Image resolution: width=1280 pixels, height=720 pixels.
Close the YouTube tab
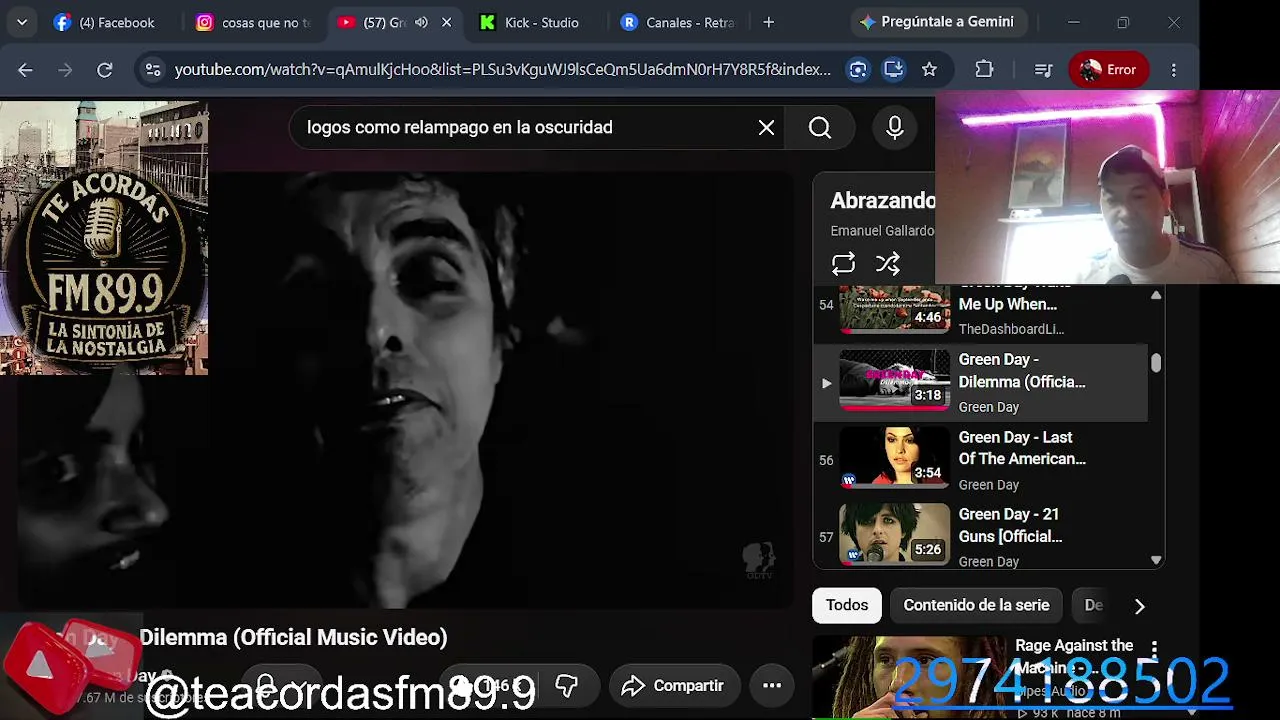coord(447,22)
